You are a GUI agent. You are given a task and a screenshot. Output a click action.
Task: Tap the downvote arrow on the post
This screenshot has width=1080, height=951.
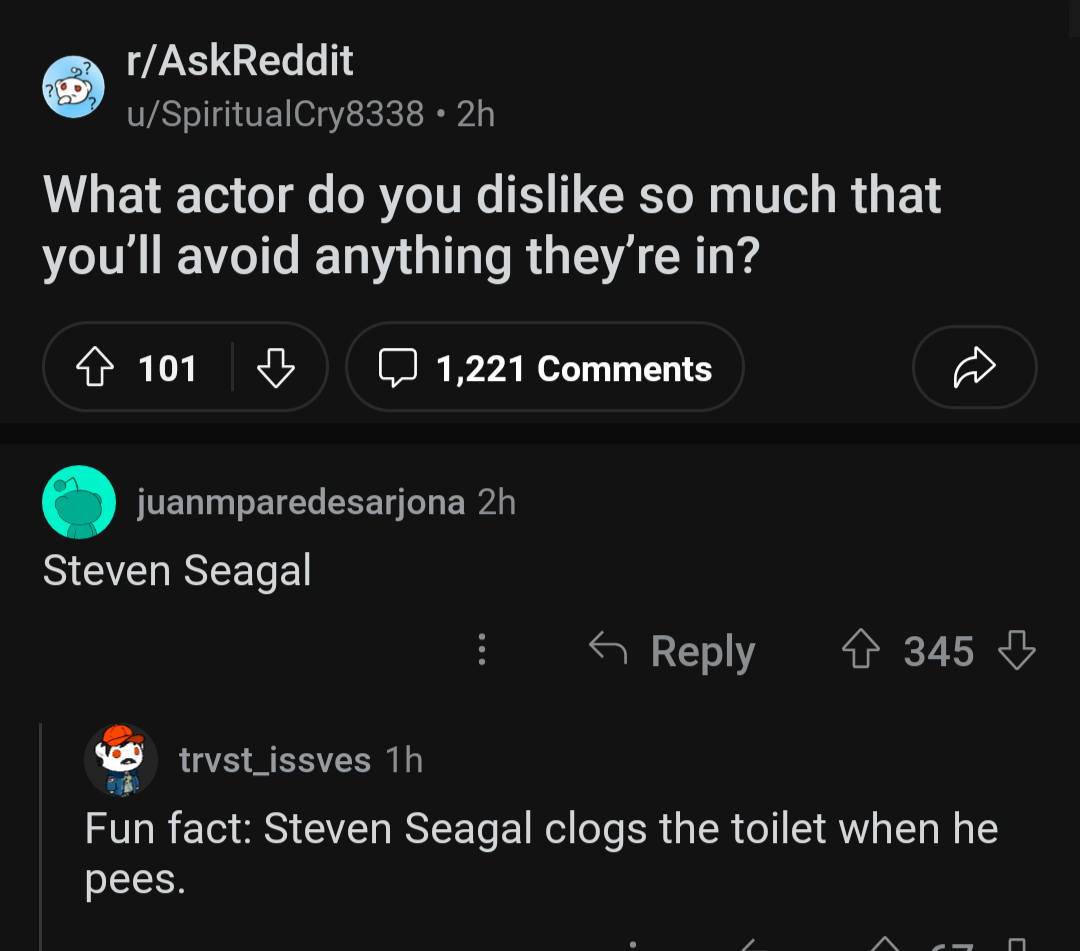tap(277, 367)
